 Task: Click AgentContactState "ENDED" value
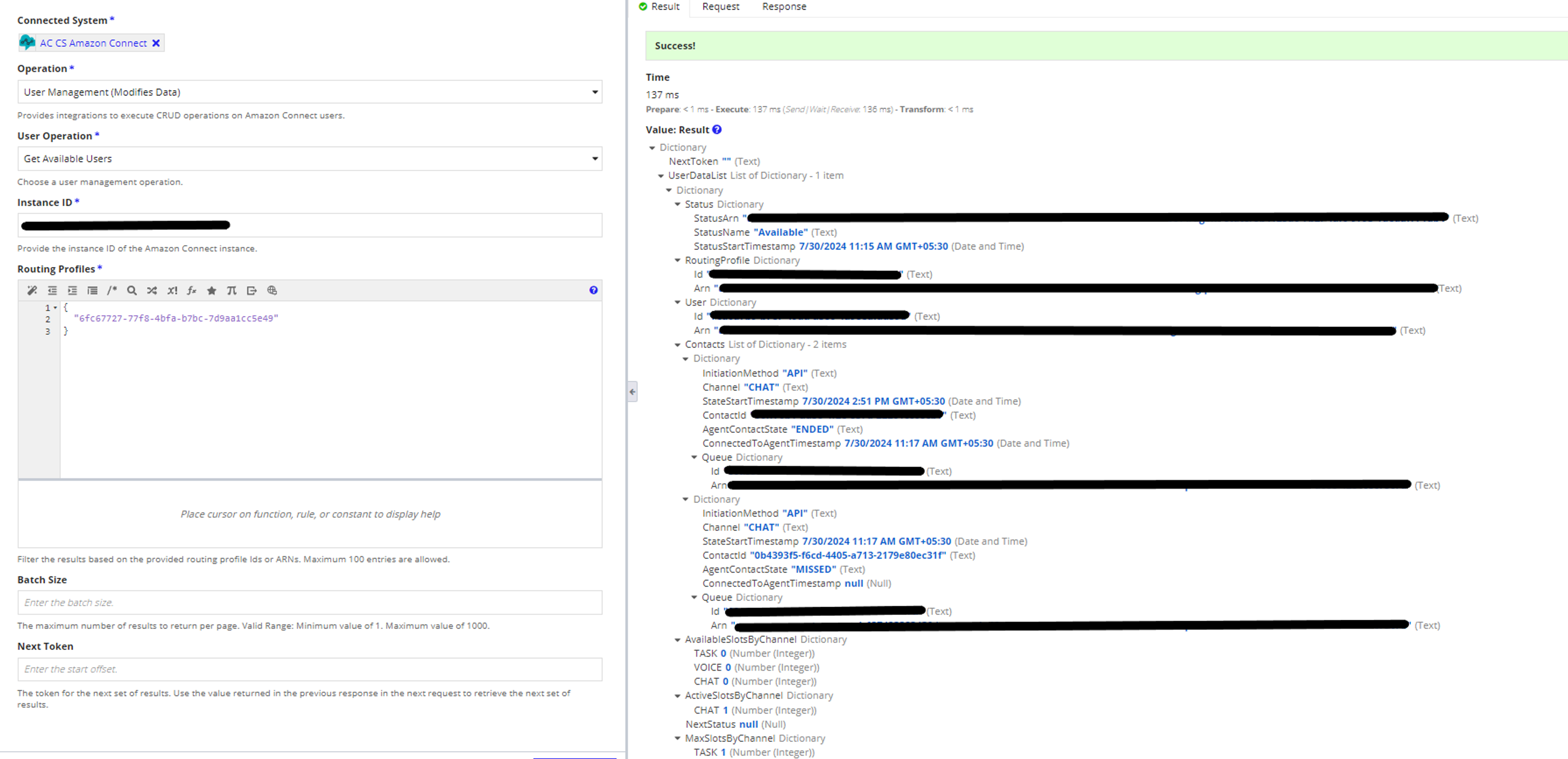pyautogui.click(x=812, y=429)
